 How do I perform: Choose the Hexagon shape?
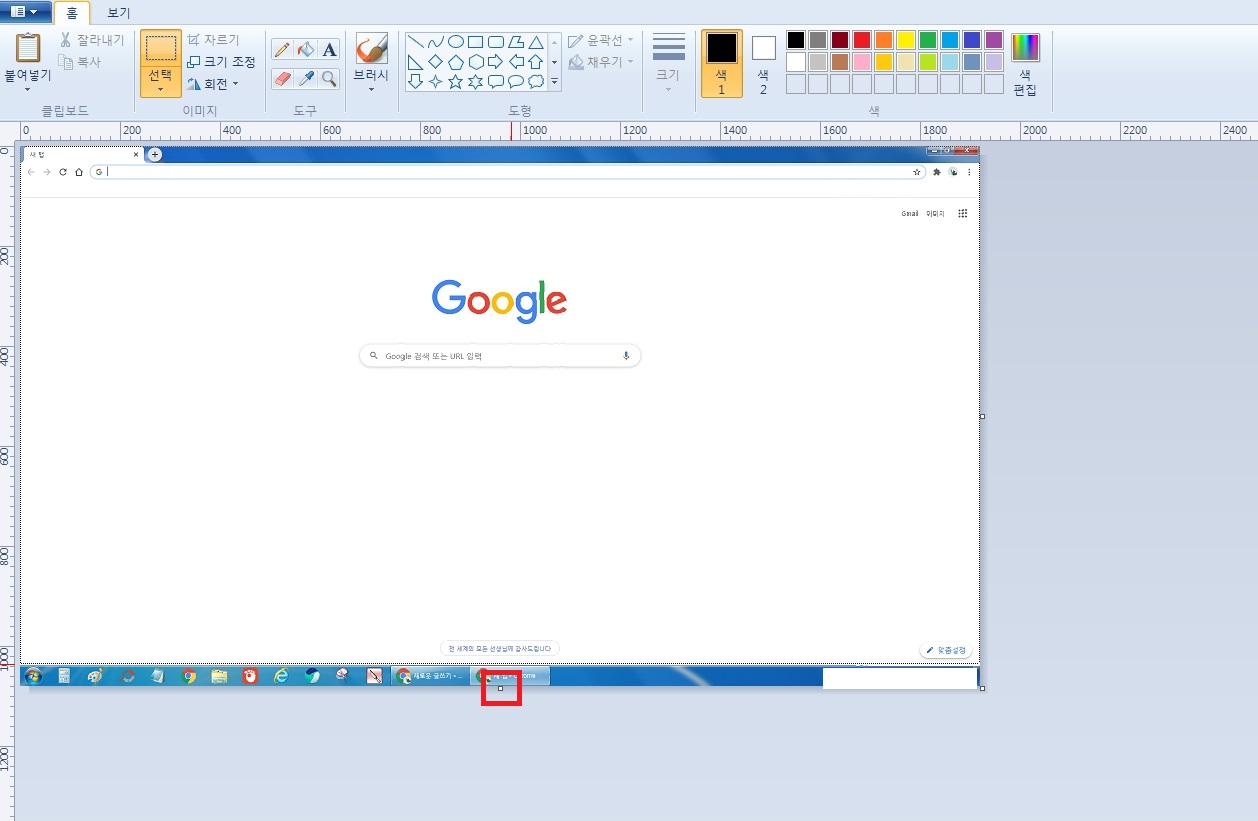[476, 62]
